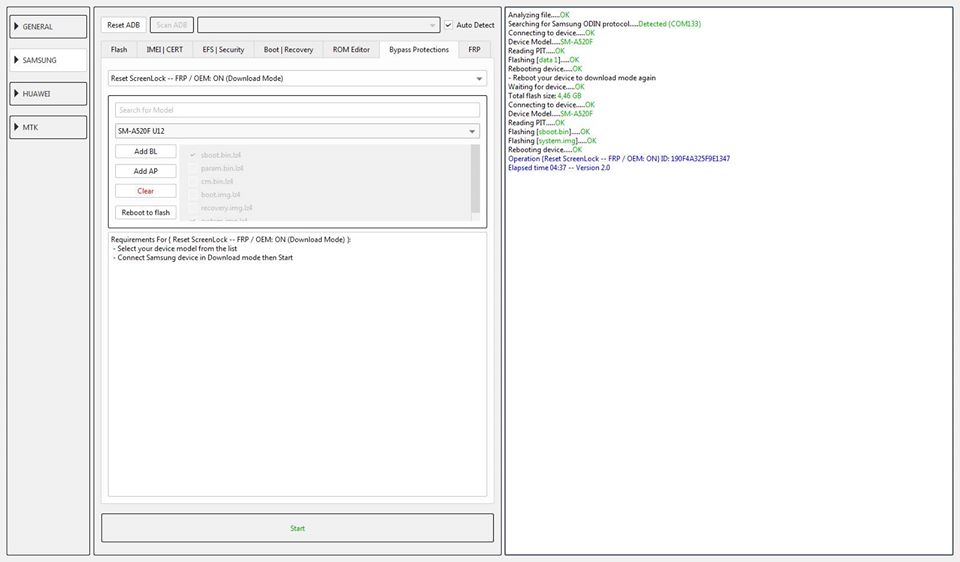This screenshot has height=562, width=960.
Task: Click the Reboot to flash button
Action: pos(146,212)
